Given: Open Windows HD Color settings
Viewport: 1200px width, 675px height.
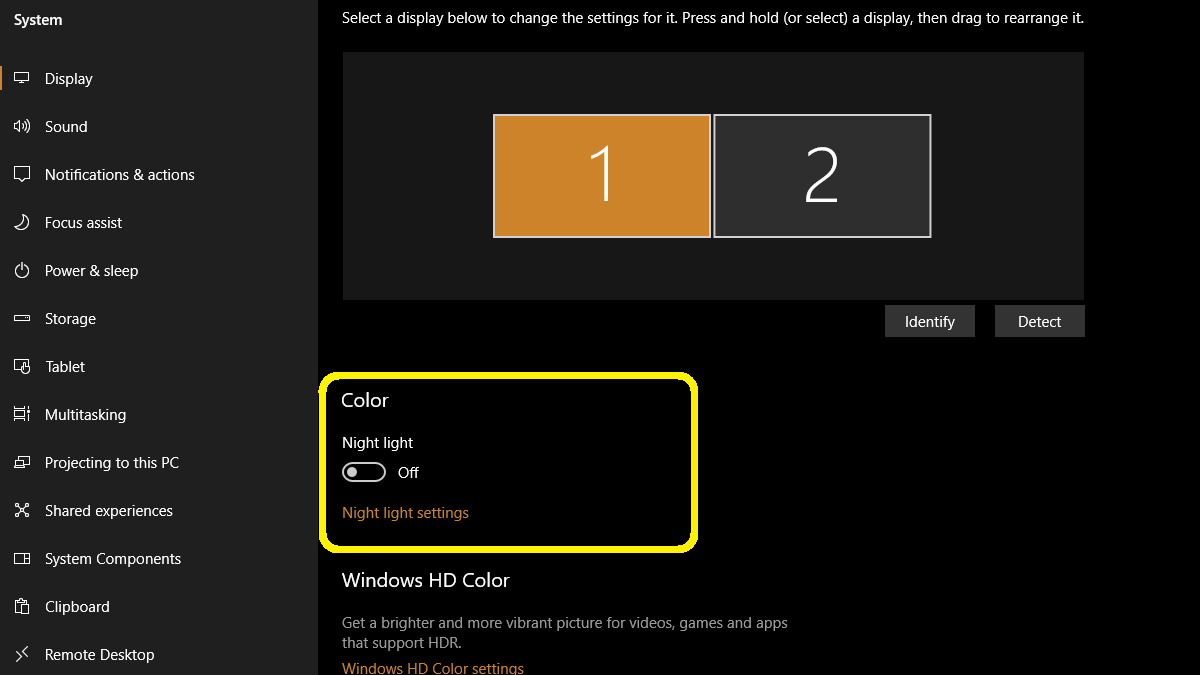Looking at the screenshot, I should (x=433, y=667).
